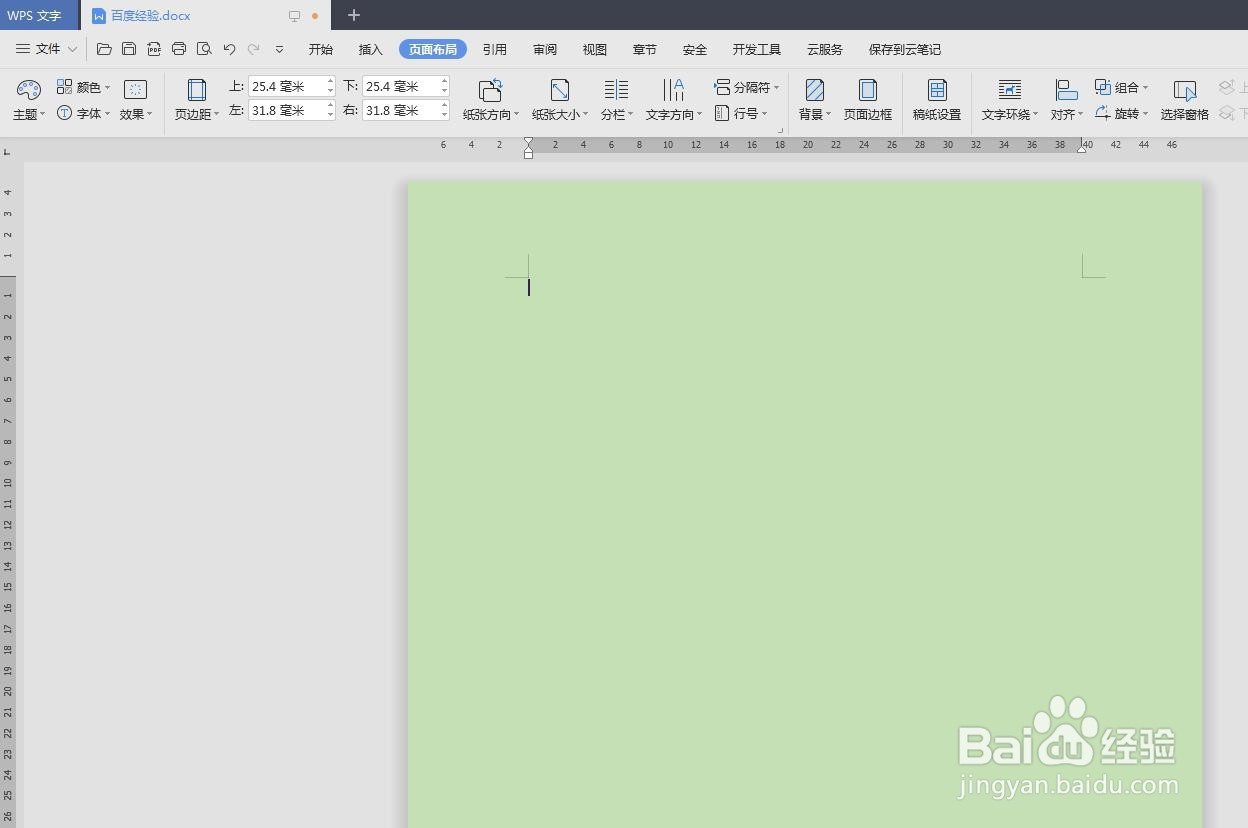The width and height of the screenshot is (1248, 828).
Task: Export document to PDF icon
Action: pos(154,49)
